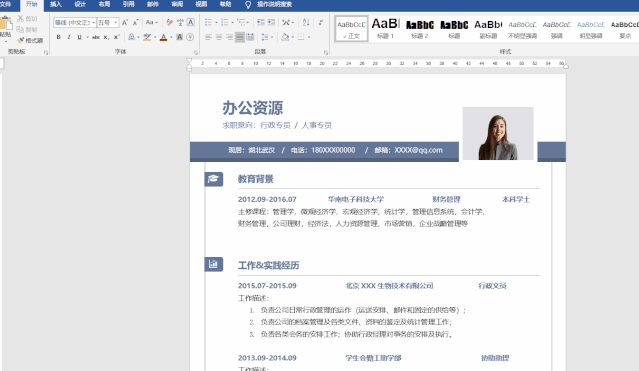Image resolution: width=639 pixels, height=371 pixels.
Task: Apply distributed alignment
Action: click(x=250, y=37)
